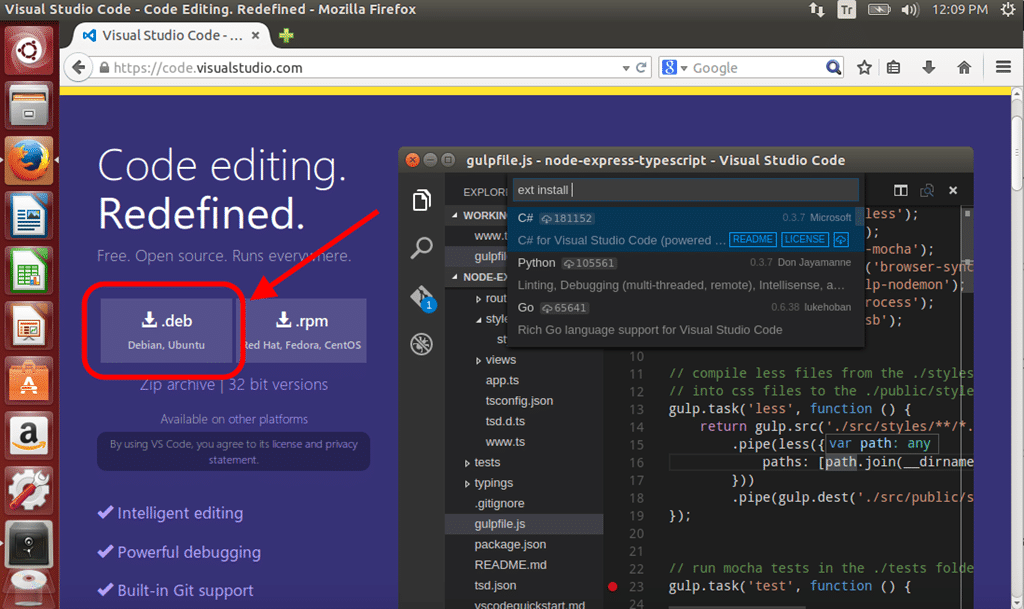The image size is (1024, 609).
Task: Open the Firefox downloads arrow icon
Action: coord(929,67)
